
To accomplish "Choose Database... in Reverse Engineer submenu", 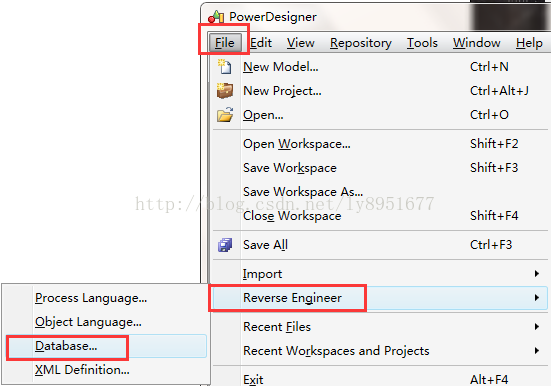I will (x=106, y=346).
